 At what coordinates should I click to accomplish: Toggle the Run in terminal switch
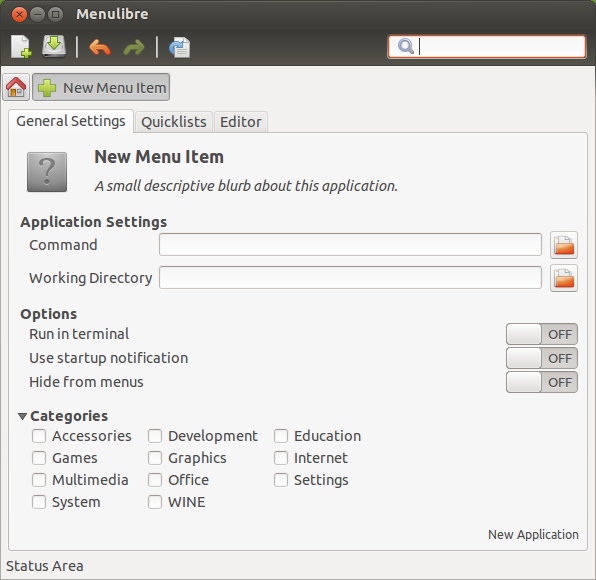[x=542, y=334]
